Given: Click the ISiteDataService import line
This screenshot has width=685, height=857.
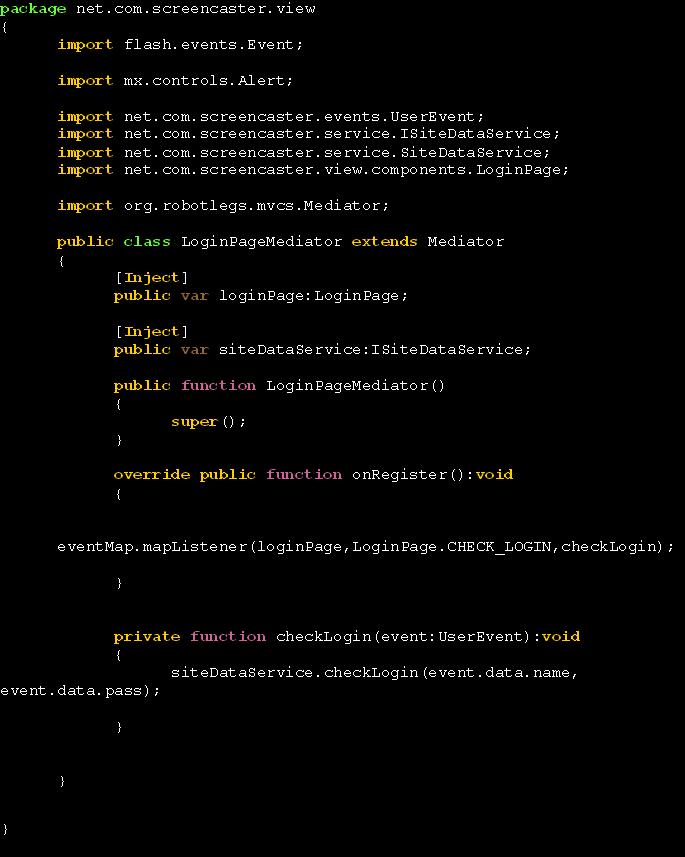Looking at the screenshot, I should tap(308, 133).
